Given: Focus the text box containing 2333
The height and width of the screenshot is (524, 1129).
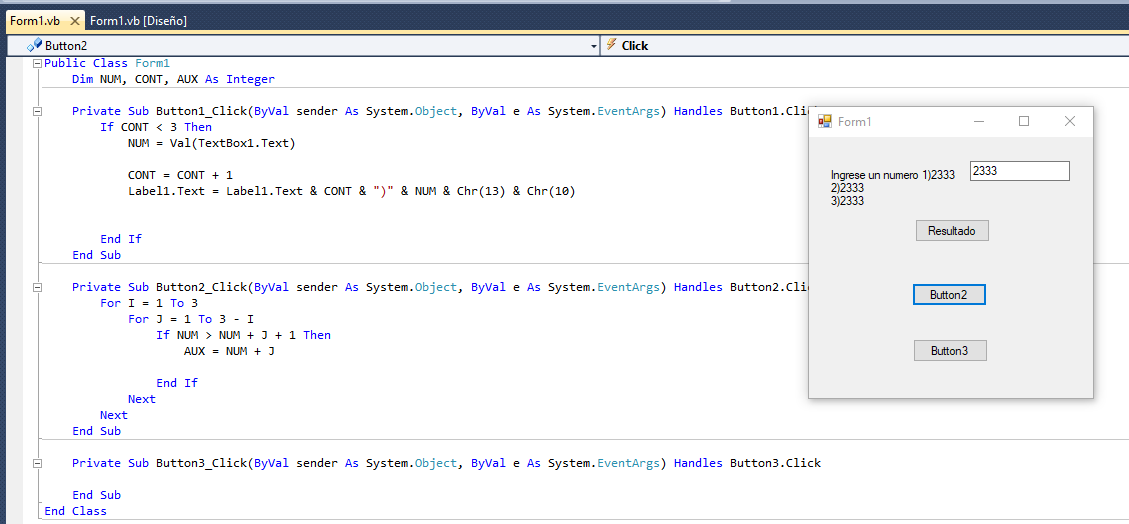Looking at the screenshot, I should pos(1019,171).
